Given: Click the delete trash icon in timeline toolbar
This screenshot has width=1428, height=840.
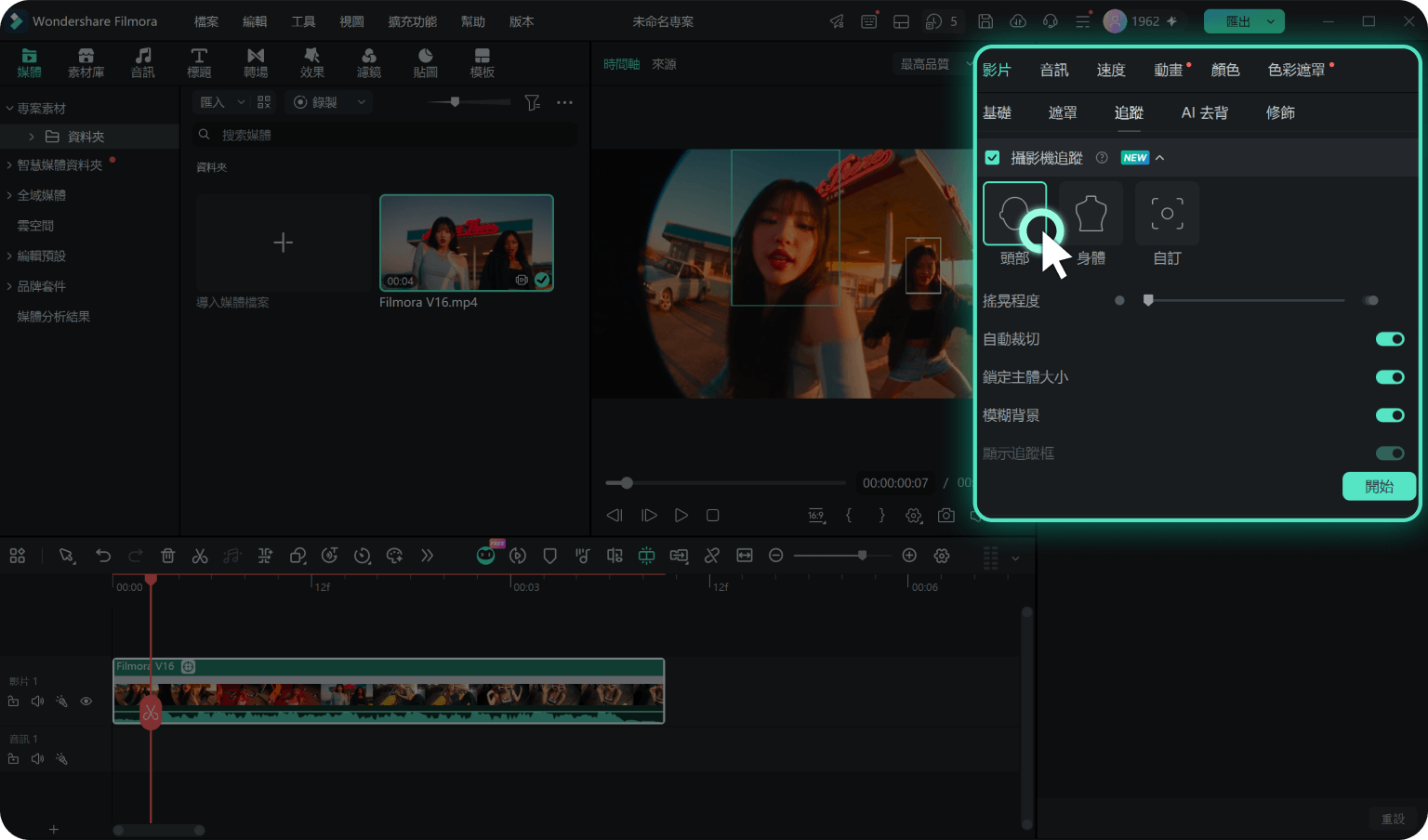Looking at the screenshot, I should pyautogui.click(x=167, y=556).
